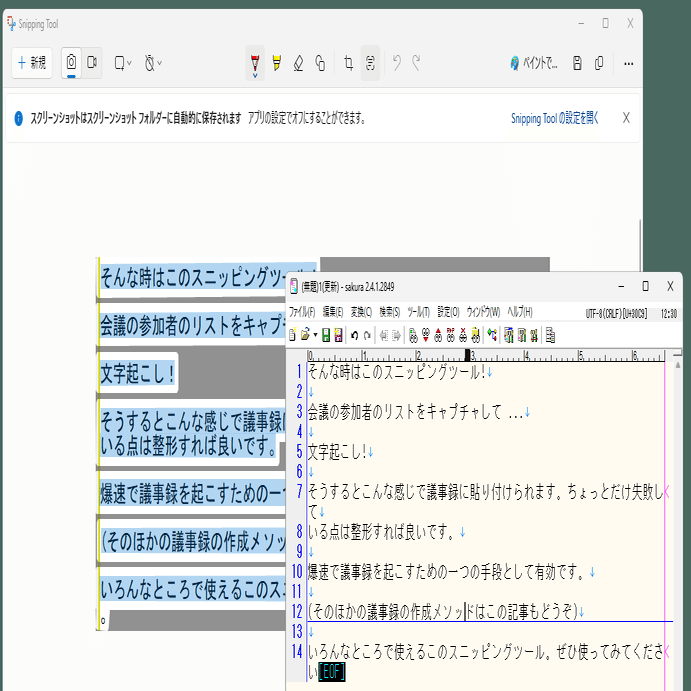
Task: Click the greyed jump-history forward arrow in sakura
Action: [x=396, y=335]
